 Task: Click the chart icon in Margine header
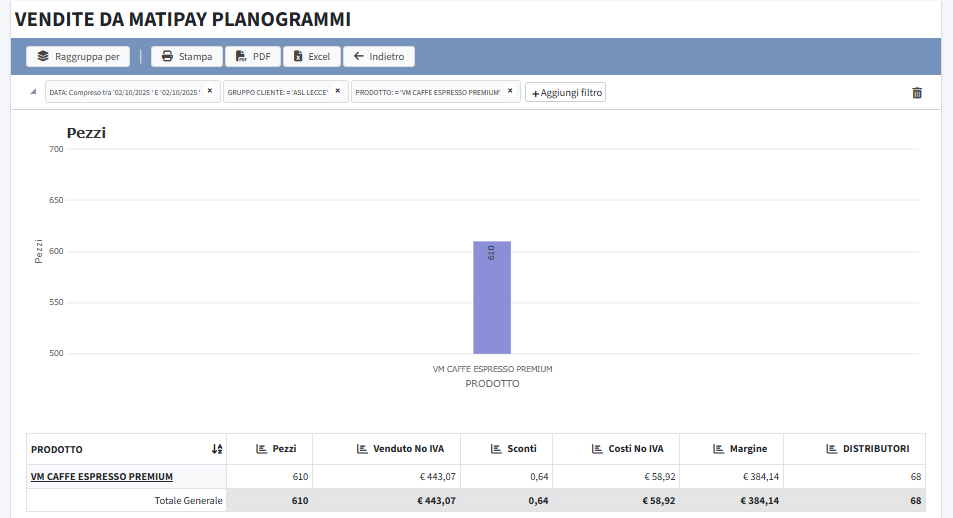(x=718, y=449)
